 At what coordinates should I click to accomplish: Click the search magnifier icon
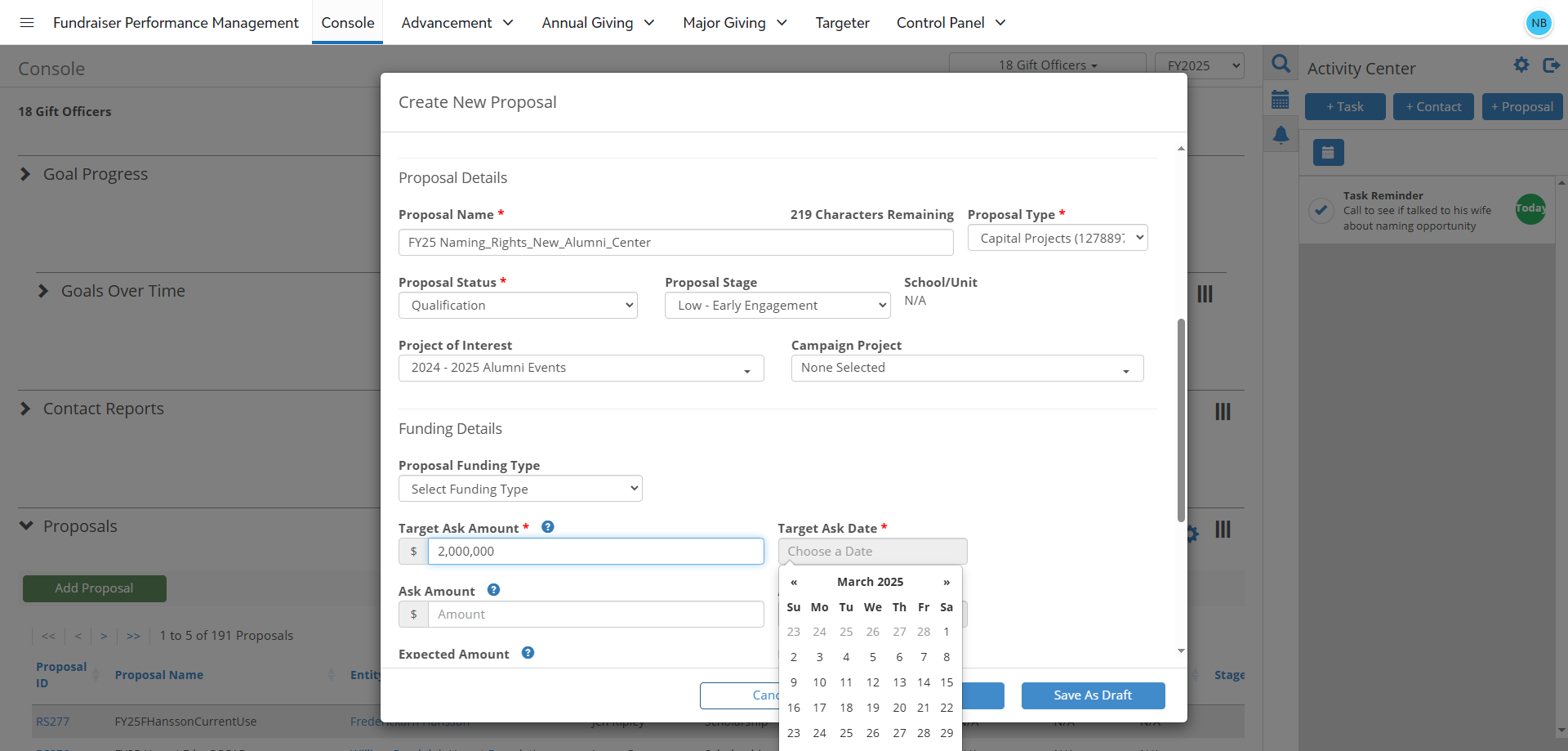(x=1281, y=64)
